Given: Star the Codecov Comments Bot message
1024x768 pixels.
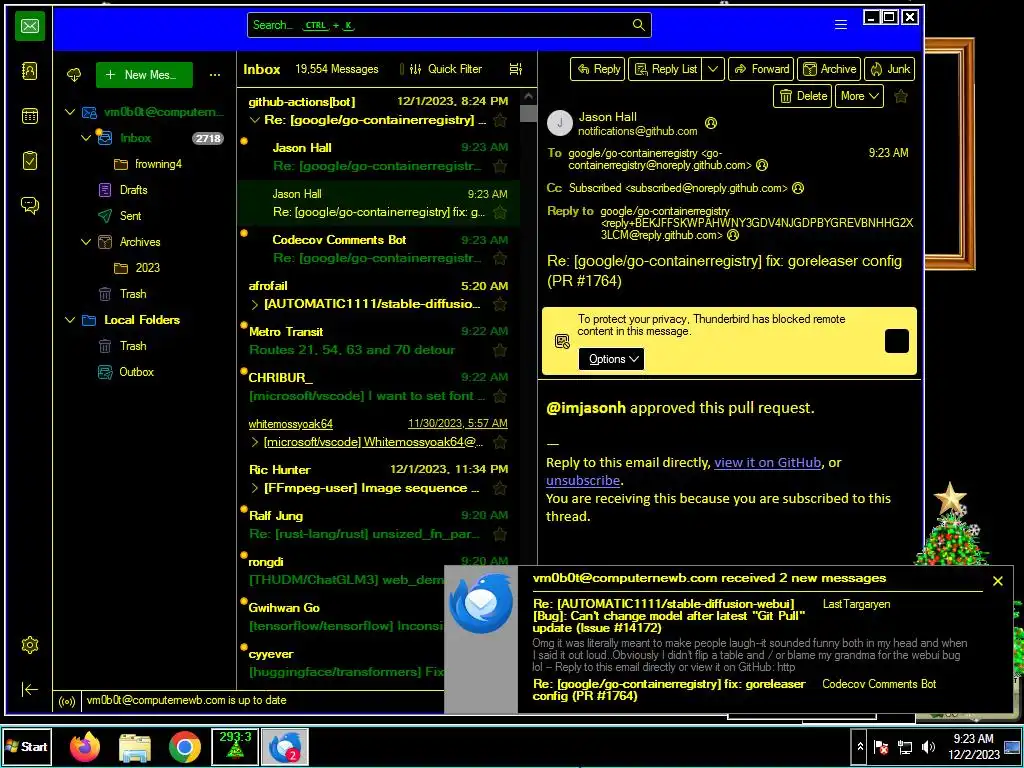Looking at the screenshot, I should (x=500, y=259).
